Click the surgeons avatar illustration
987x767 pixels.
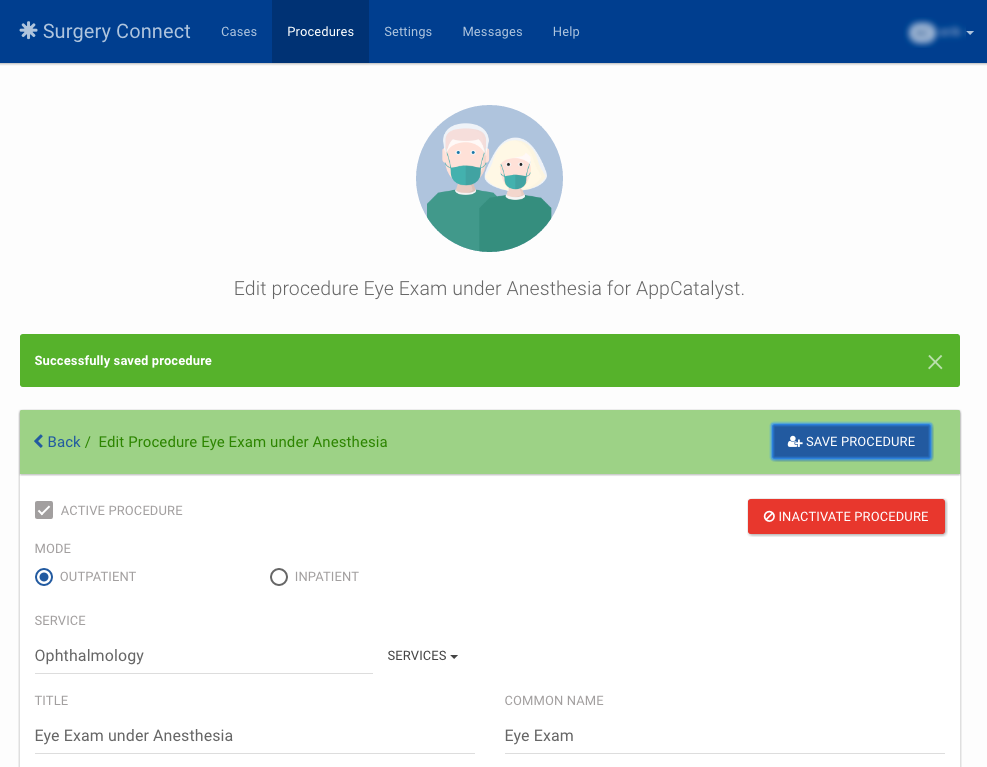coord(489,178)
